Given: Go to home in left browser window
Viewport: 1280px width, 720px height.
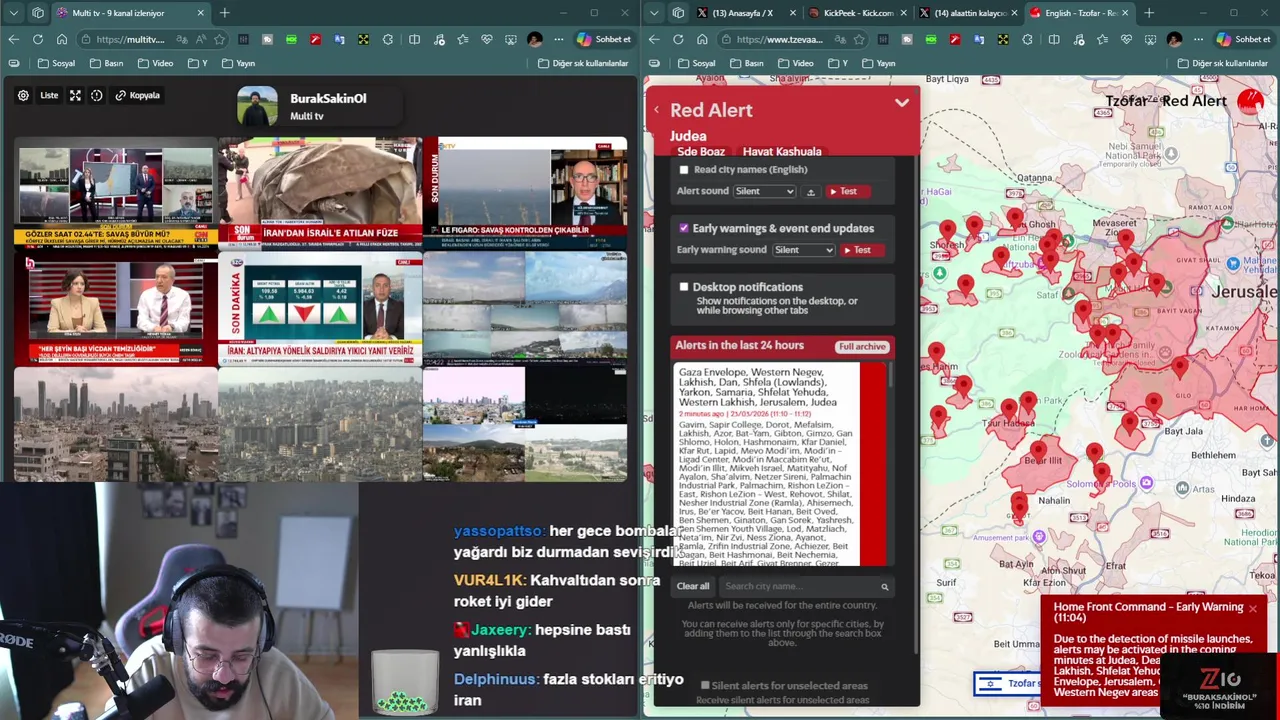Looking at the screenshot, I should coord(62,39).
